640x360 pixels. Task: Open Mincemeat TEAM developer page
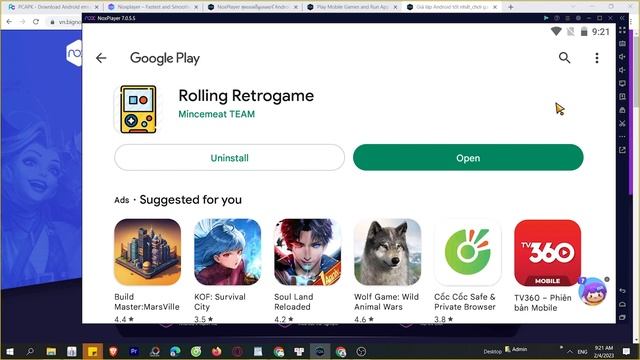pos(216,114)
